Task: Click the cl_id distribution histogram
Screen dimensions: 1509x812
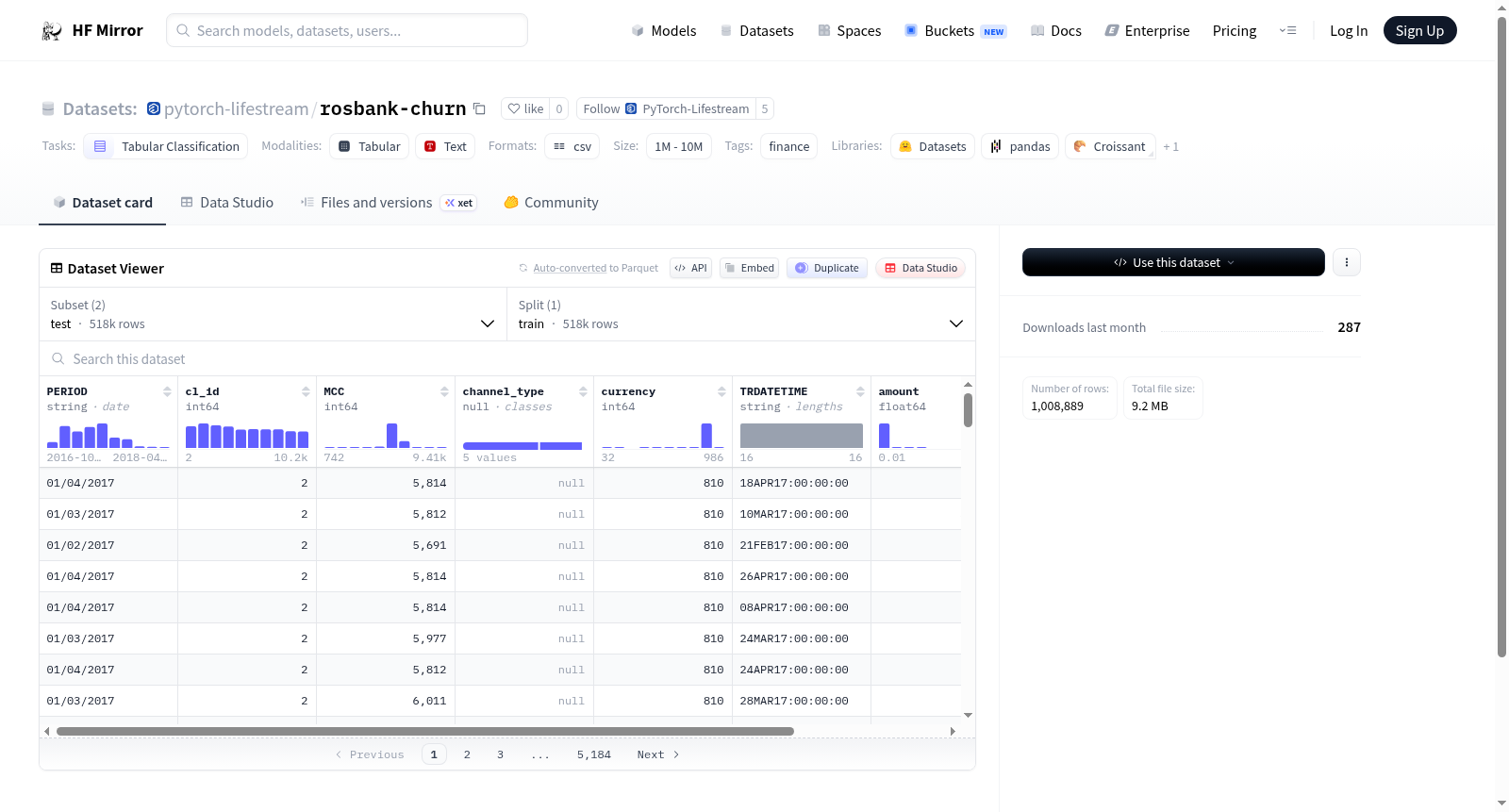Action: pos(247,435)
